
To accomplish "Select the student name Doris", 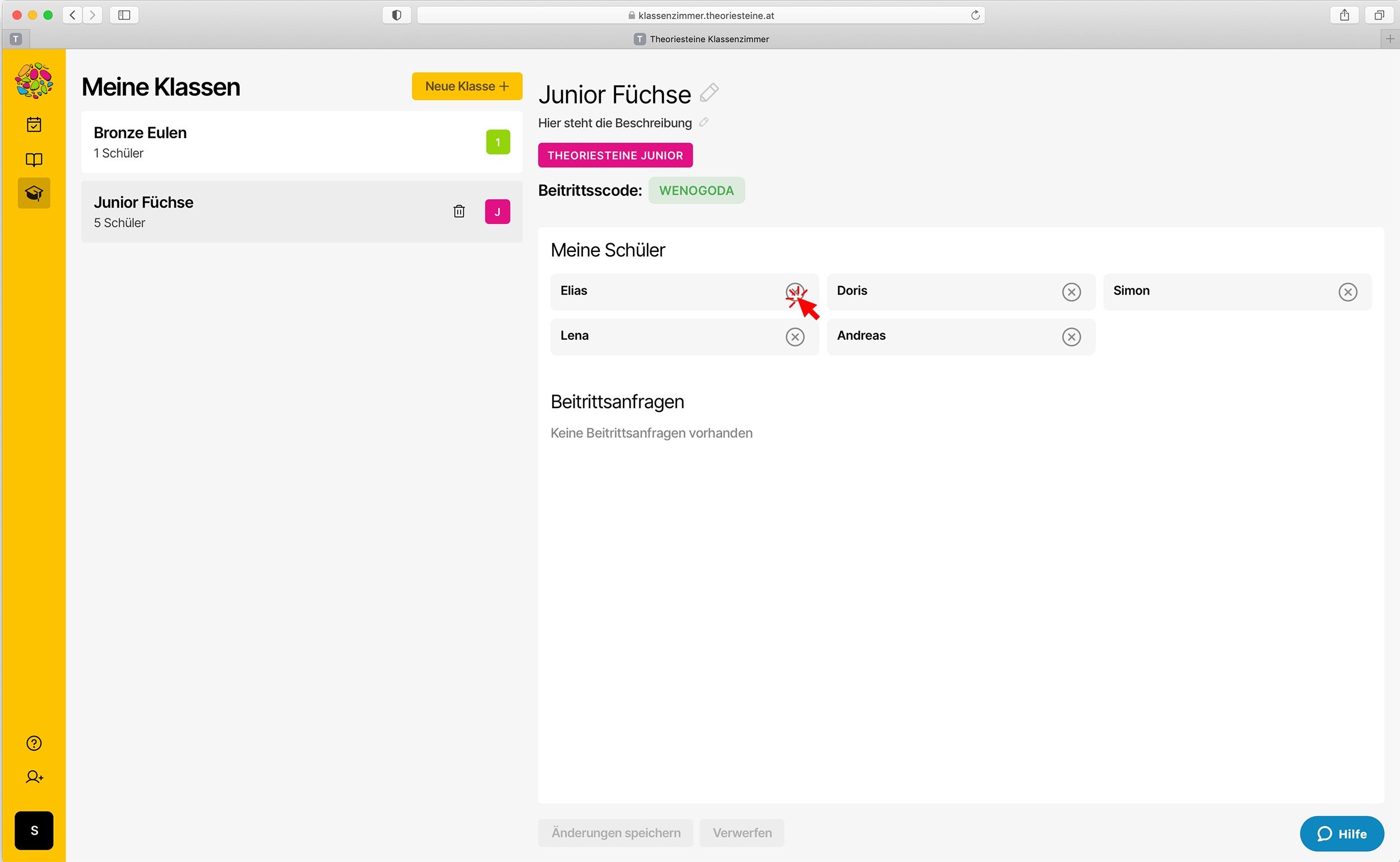I will point(852,291).
